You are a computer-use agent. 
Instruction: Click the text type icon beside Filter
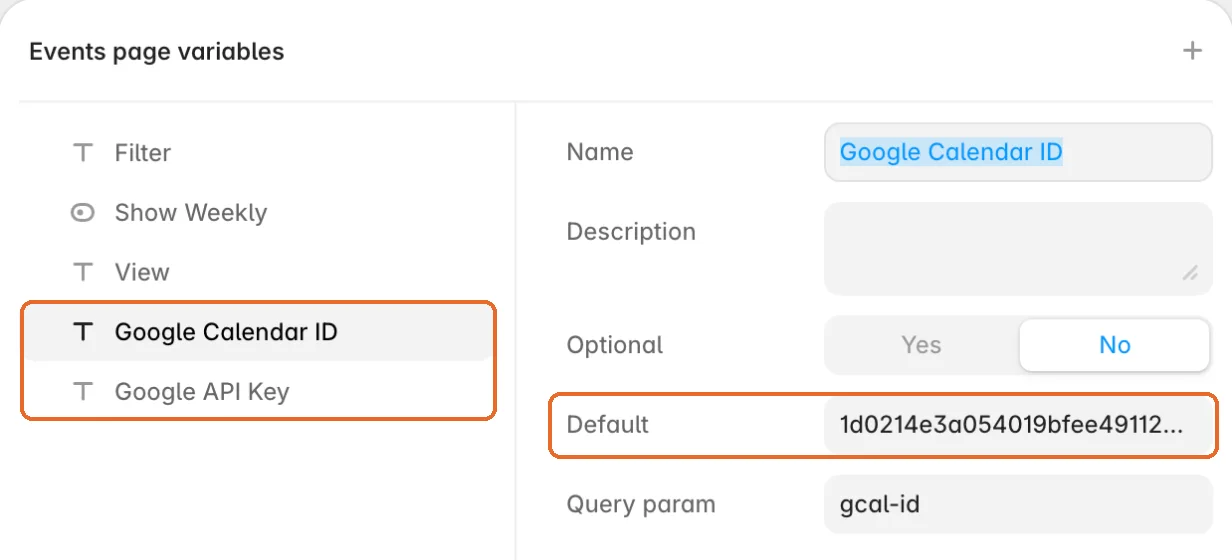[x=83, y=153]
